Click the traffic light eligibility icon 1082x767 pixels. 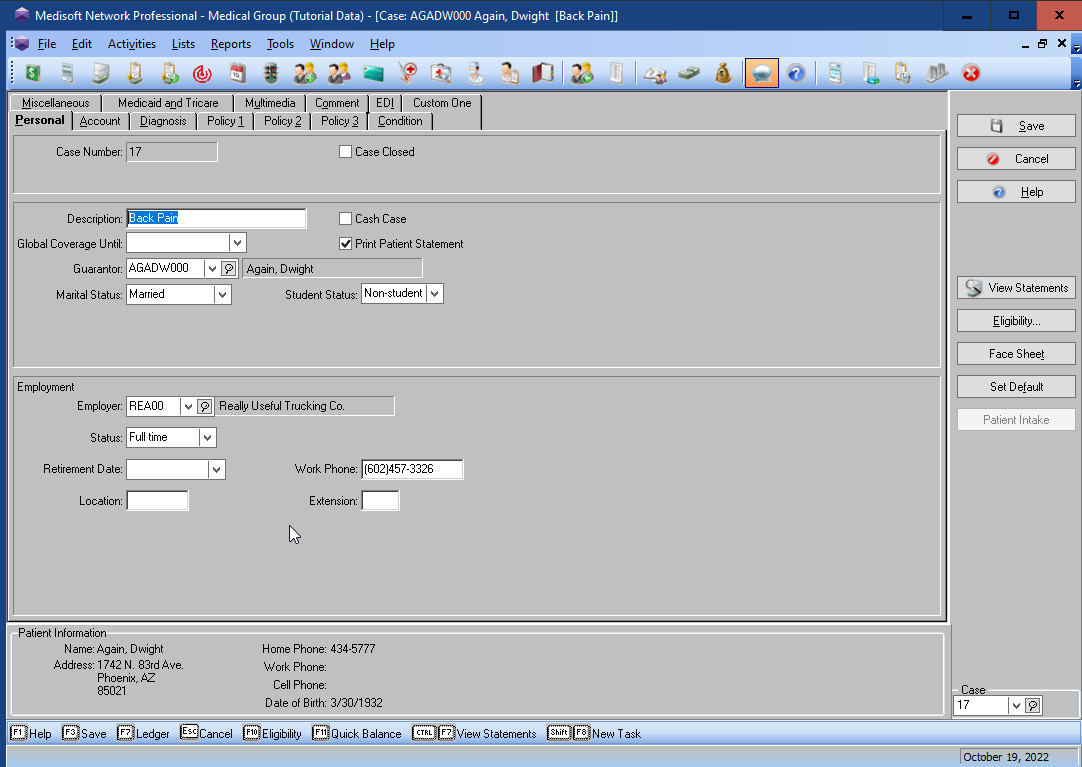click(270, 73)
